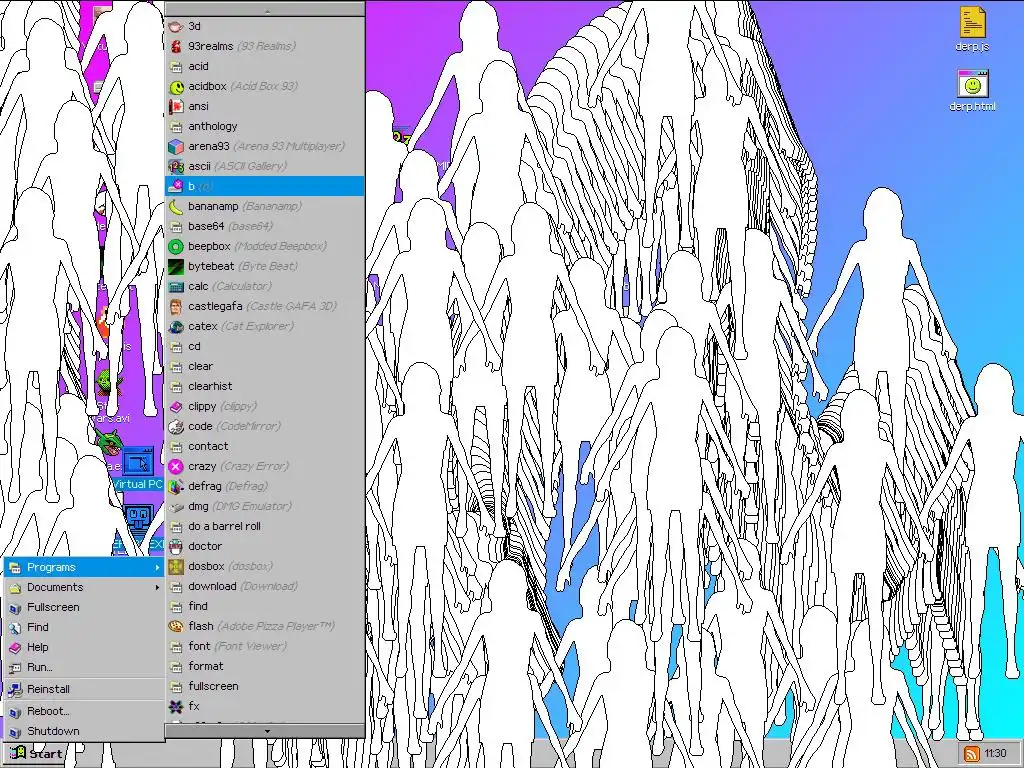
Task: Open Help from the Start menu
Action: [84, 647]
